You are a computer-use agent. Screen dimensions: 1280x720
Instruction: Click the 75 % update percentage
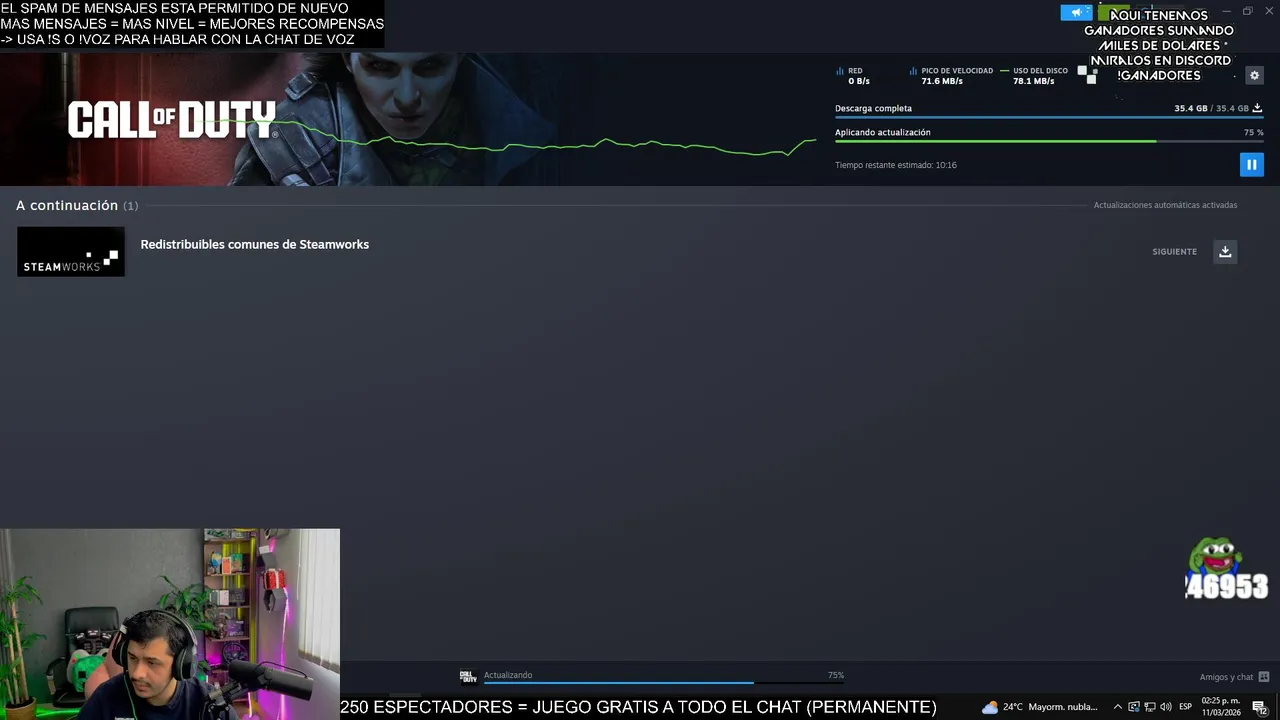(1254, 132)
